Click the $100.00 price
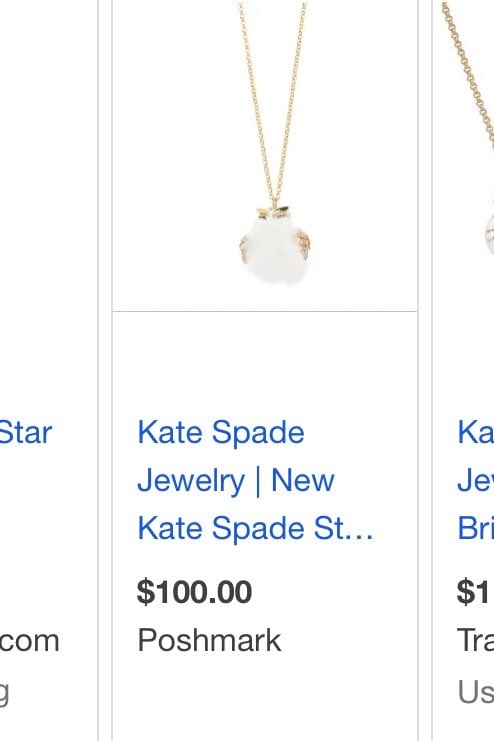The height and width of the screenshot is (741, 494). click(x=194, y=592)
